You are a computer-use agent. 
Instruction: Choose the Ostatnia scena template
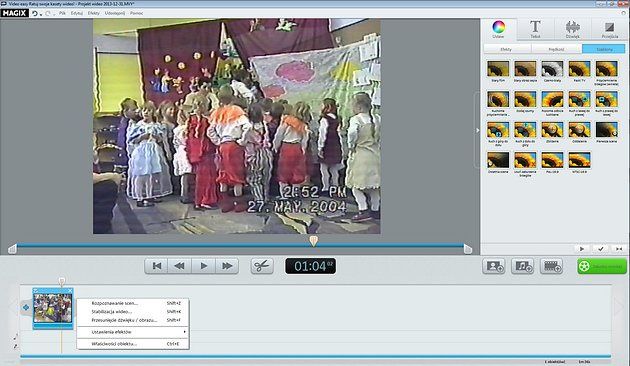(x=498, y=160)
